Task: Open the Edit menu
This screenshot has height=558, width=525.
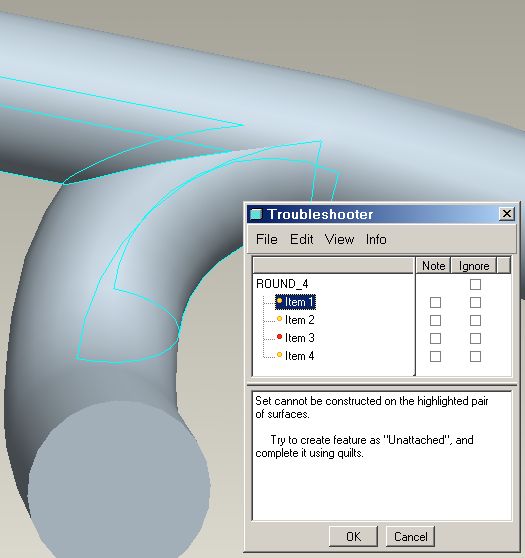Action: pyautogui.click(x=301, y=239)
